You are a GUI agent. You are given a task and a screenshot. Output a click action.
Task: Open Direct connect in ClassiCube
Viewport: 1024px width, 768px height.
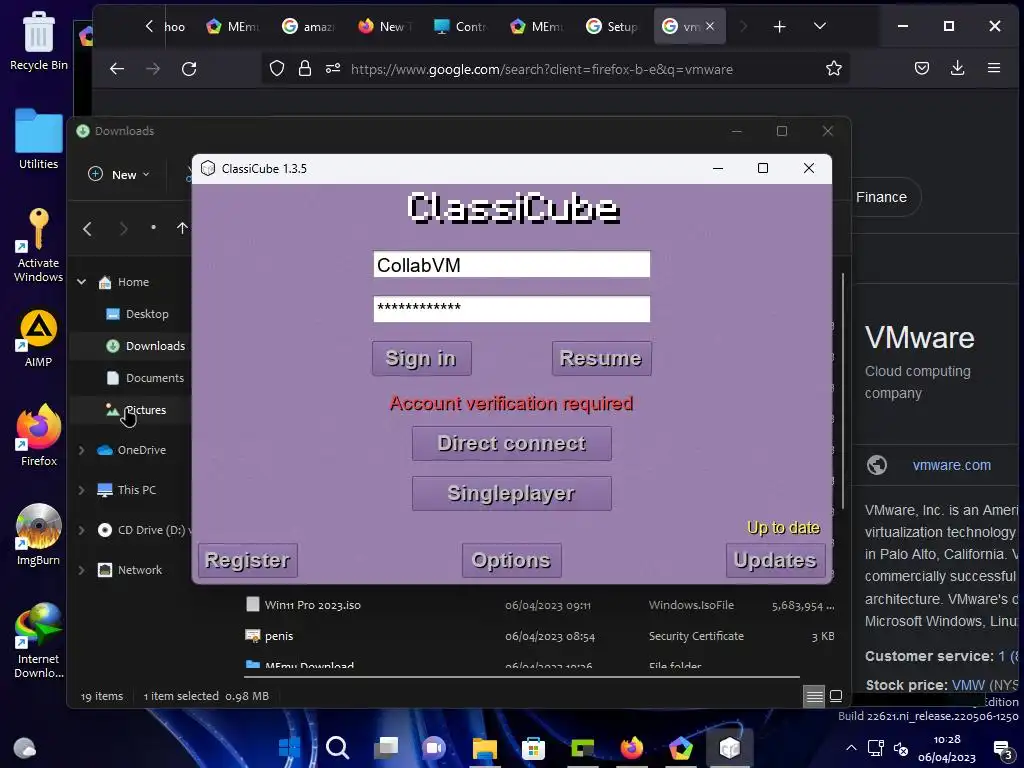(511, 443)
